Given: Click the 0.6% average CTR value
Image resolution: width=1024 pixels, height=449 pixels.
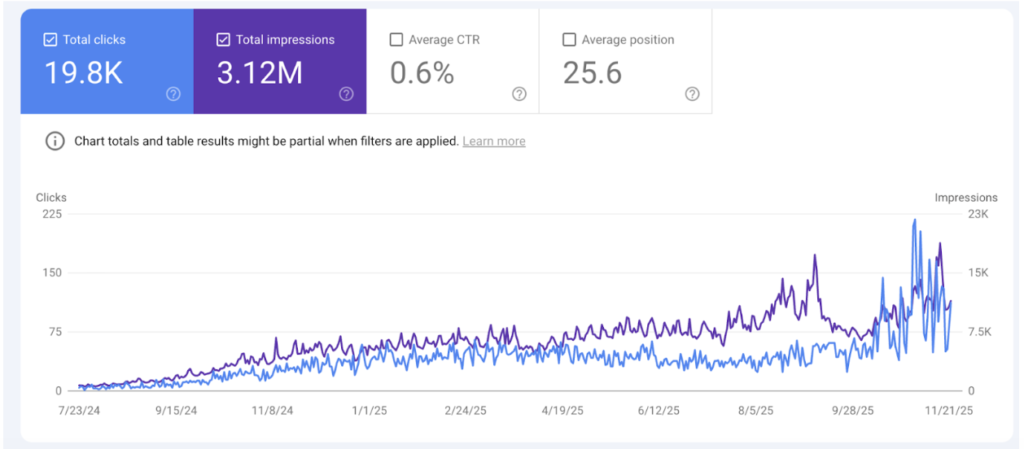Looking at the screenshot, I should point(421,73).
